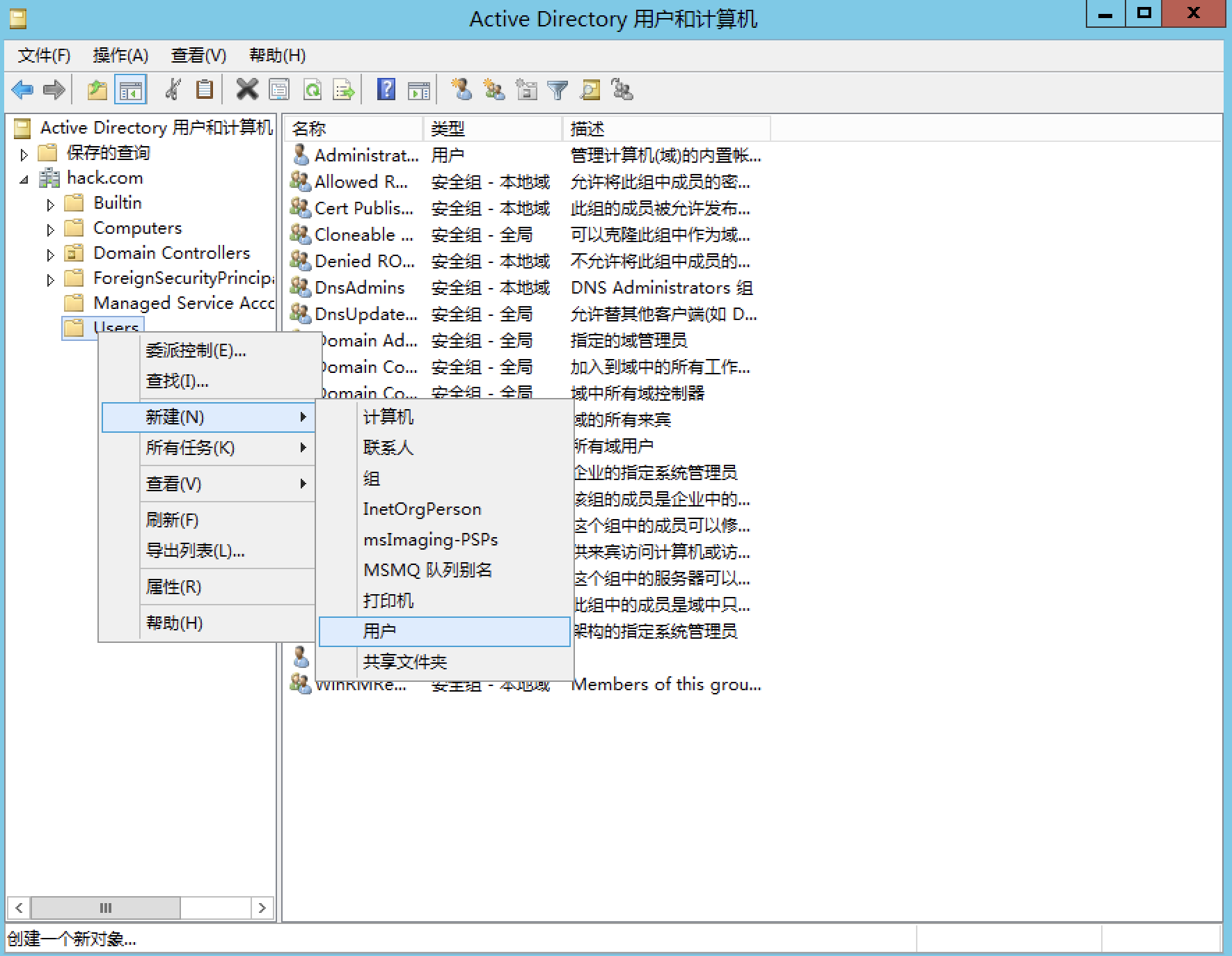Click the Refresh icon in toolbar
Viewport: 1232px width, 956px height.
click(x=313, y=90)
